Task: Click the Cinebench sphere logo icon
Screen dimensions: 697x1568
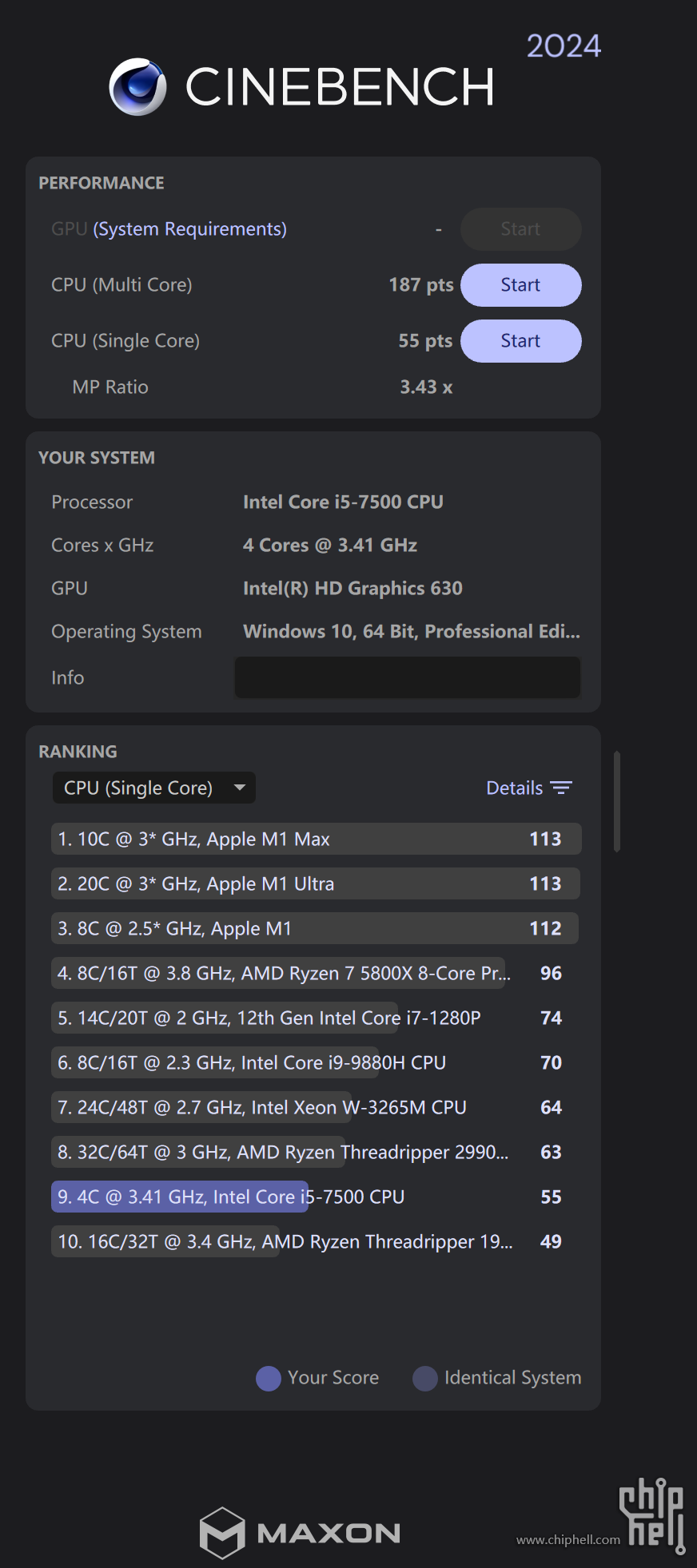Action: 137,86
